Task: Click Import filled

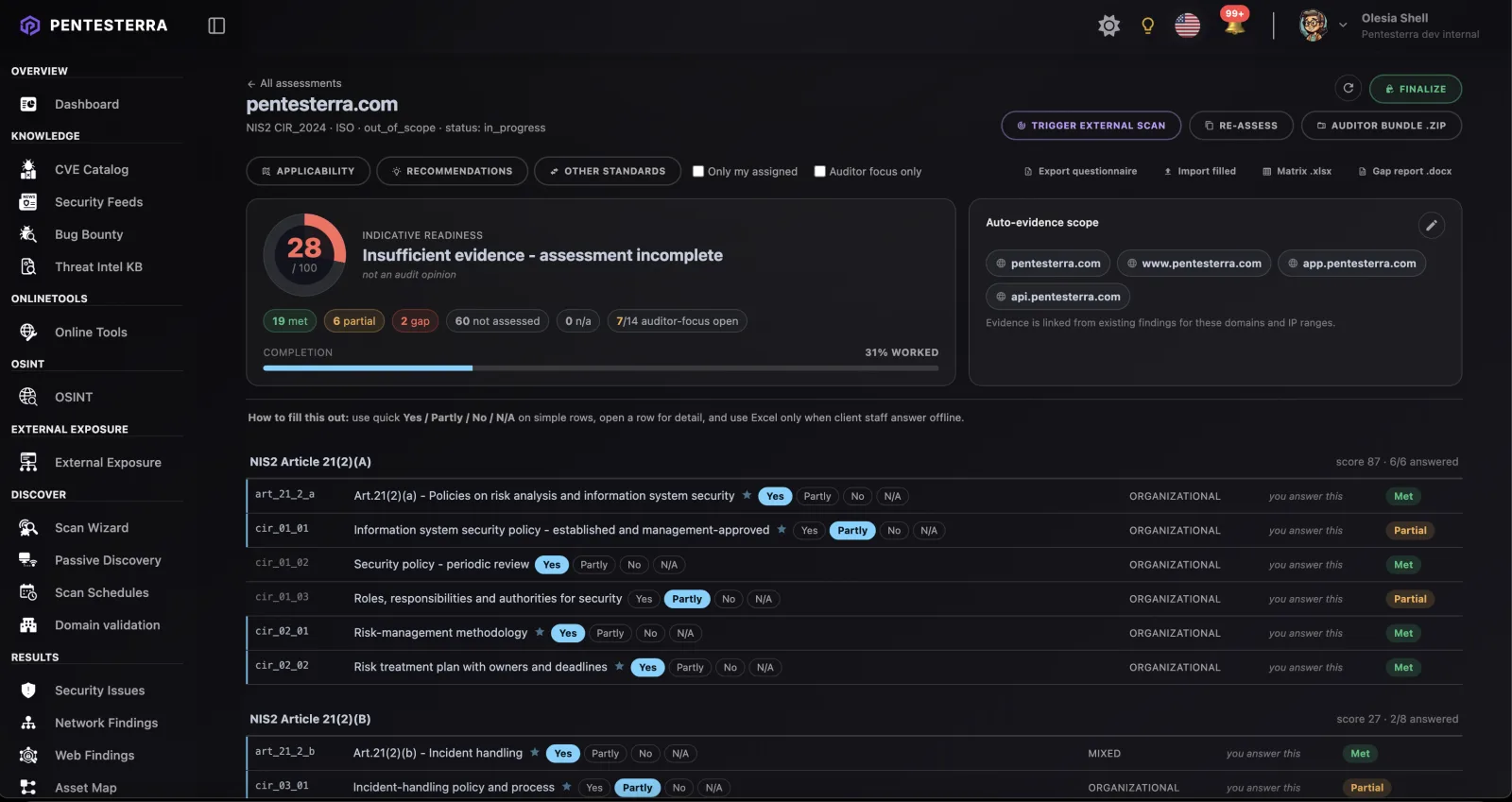Action: [1199, 171]
